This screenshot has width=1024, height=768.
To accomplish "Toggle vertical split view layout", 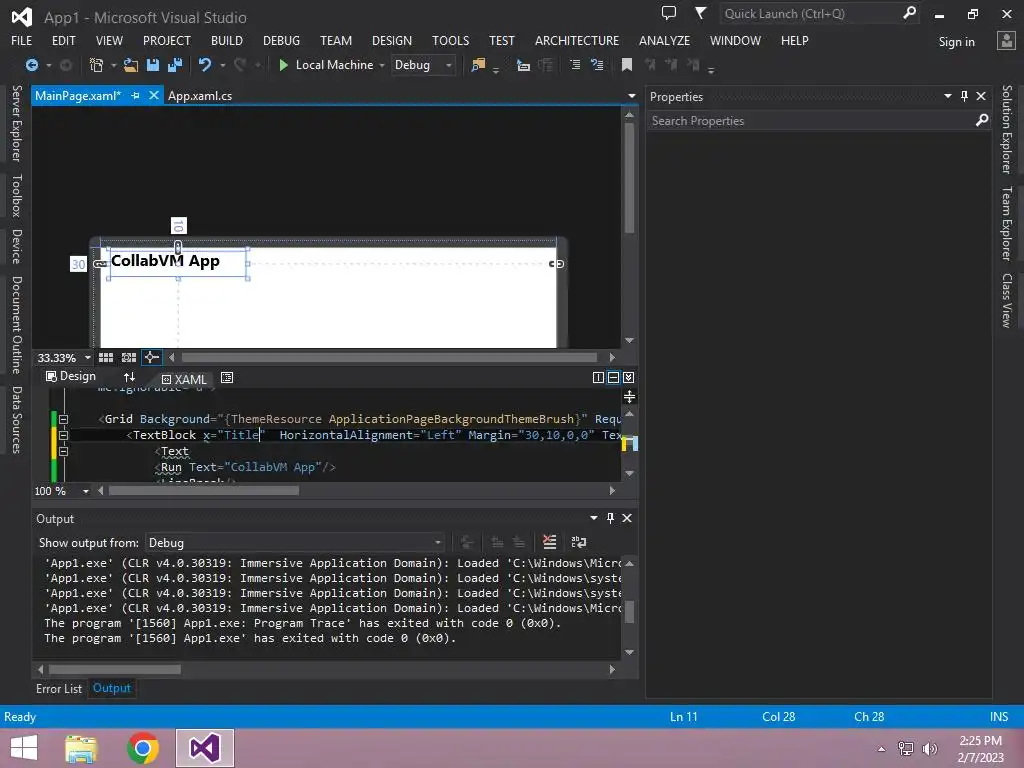I will coord(598,377).
